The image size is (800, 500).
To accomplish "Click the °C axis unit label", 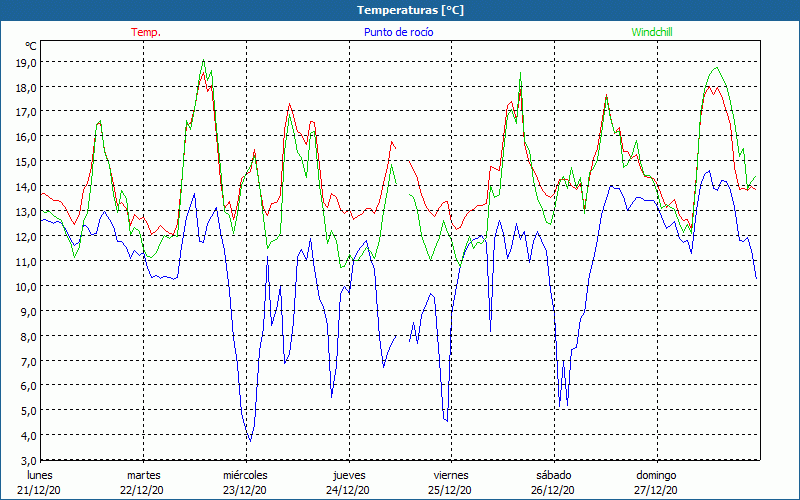I will click(31, 46).
